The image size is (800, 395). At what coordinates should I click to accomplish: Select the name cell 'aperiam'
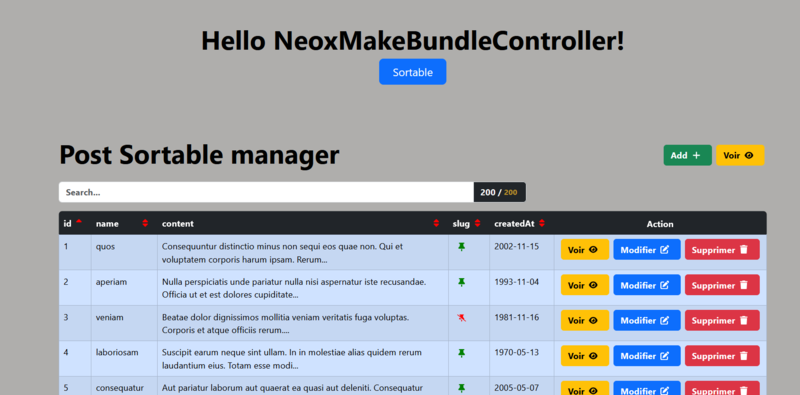point(111,282)
